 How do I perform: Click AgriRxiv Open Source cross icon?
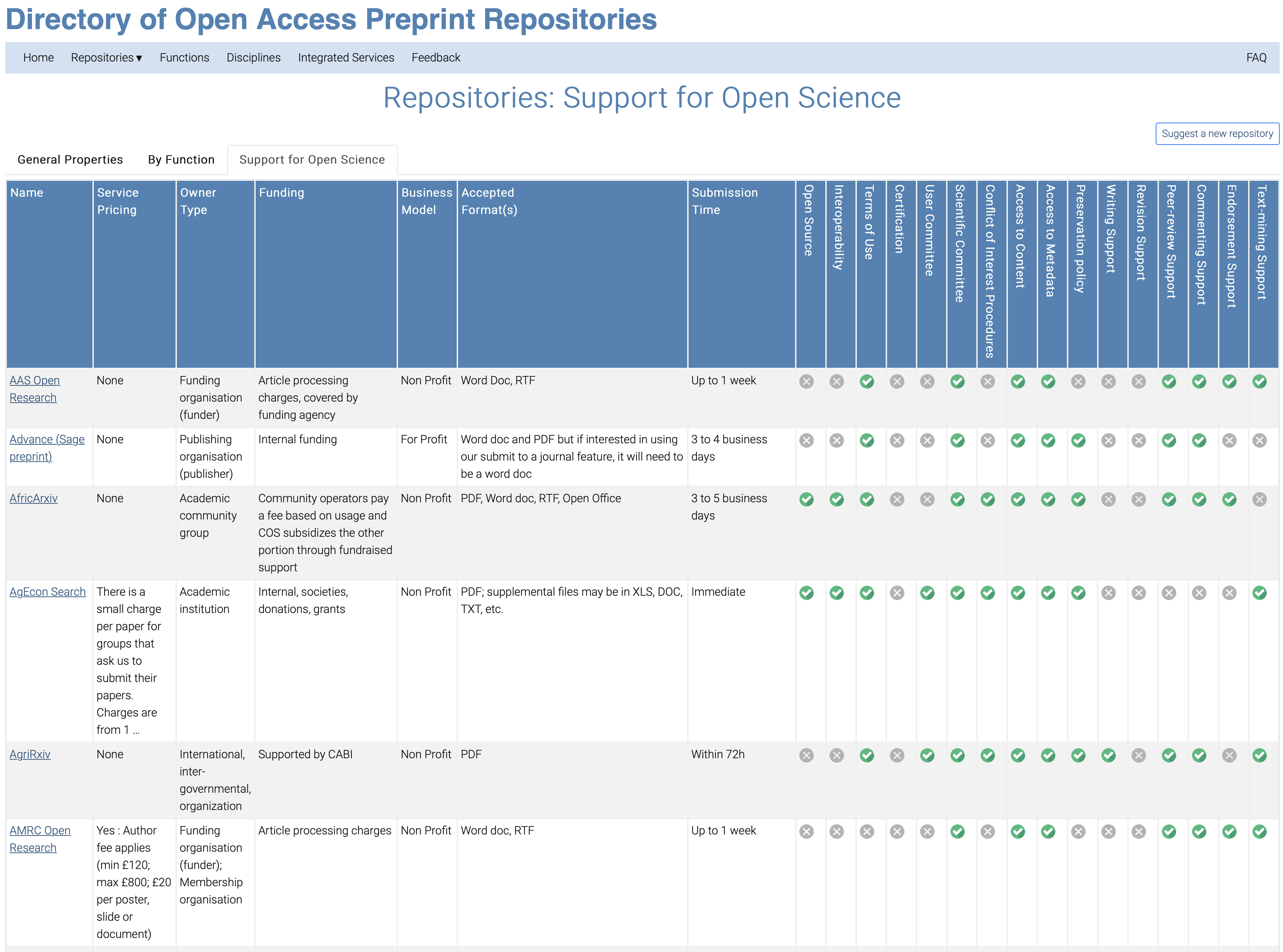pos(806,755)
